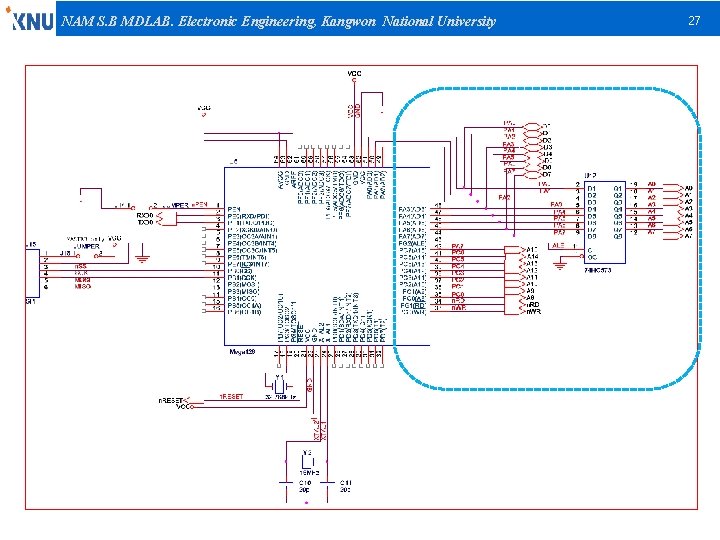Select the red PC0 net label
Screen dimensions: 720x540
tap(457, 294)
